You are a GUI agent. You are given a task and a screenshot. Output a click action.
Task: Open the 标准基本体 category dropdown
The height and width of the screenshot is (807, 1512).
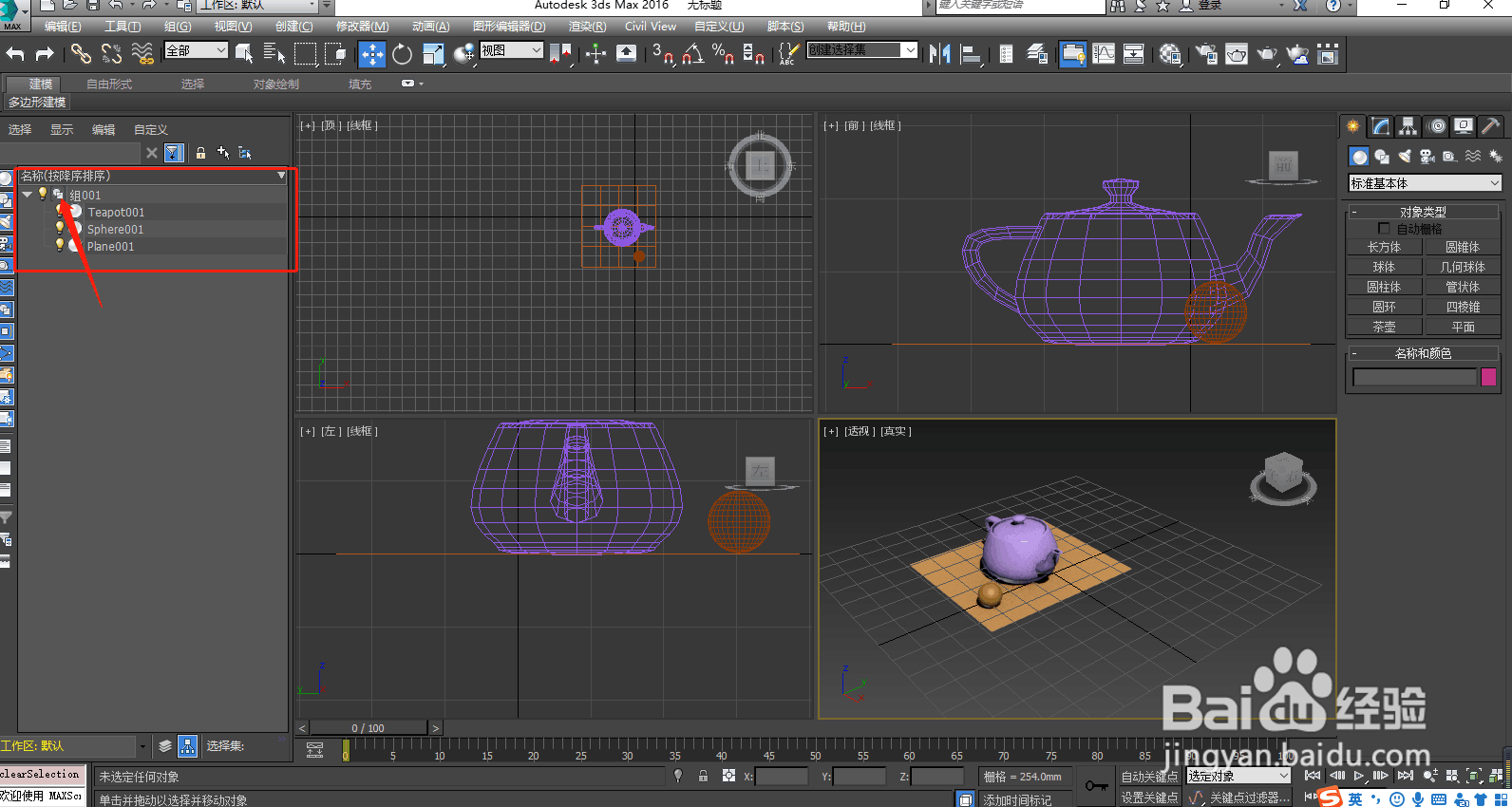pyautogui.click(x=1426, y=183)
